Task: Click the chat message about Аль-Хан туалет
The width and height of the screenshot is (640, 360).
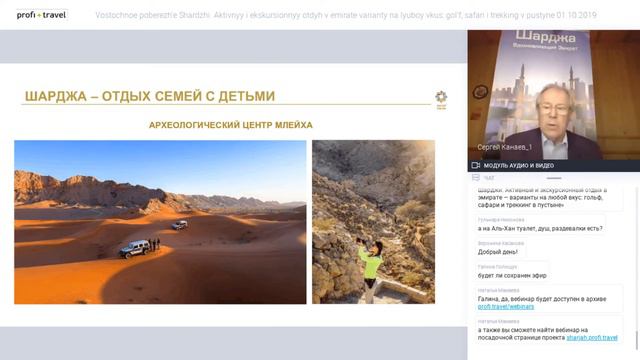Action: (x=540, y=225)
